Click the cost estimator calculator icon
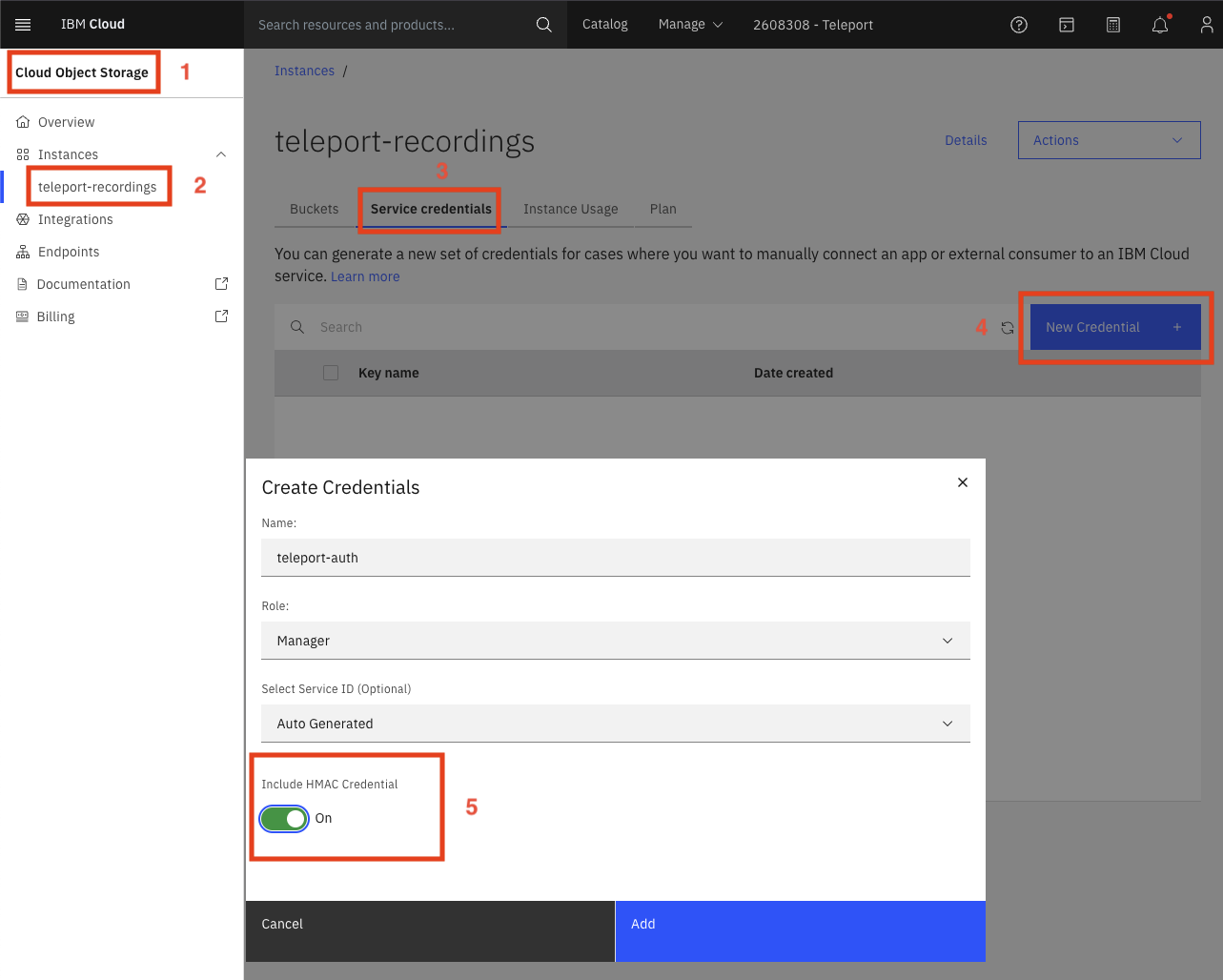The width and height of the screenshot is (1223, 980). (x=1112, y=24)
